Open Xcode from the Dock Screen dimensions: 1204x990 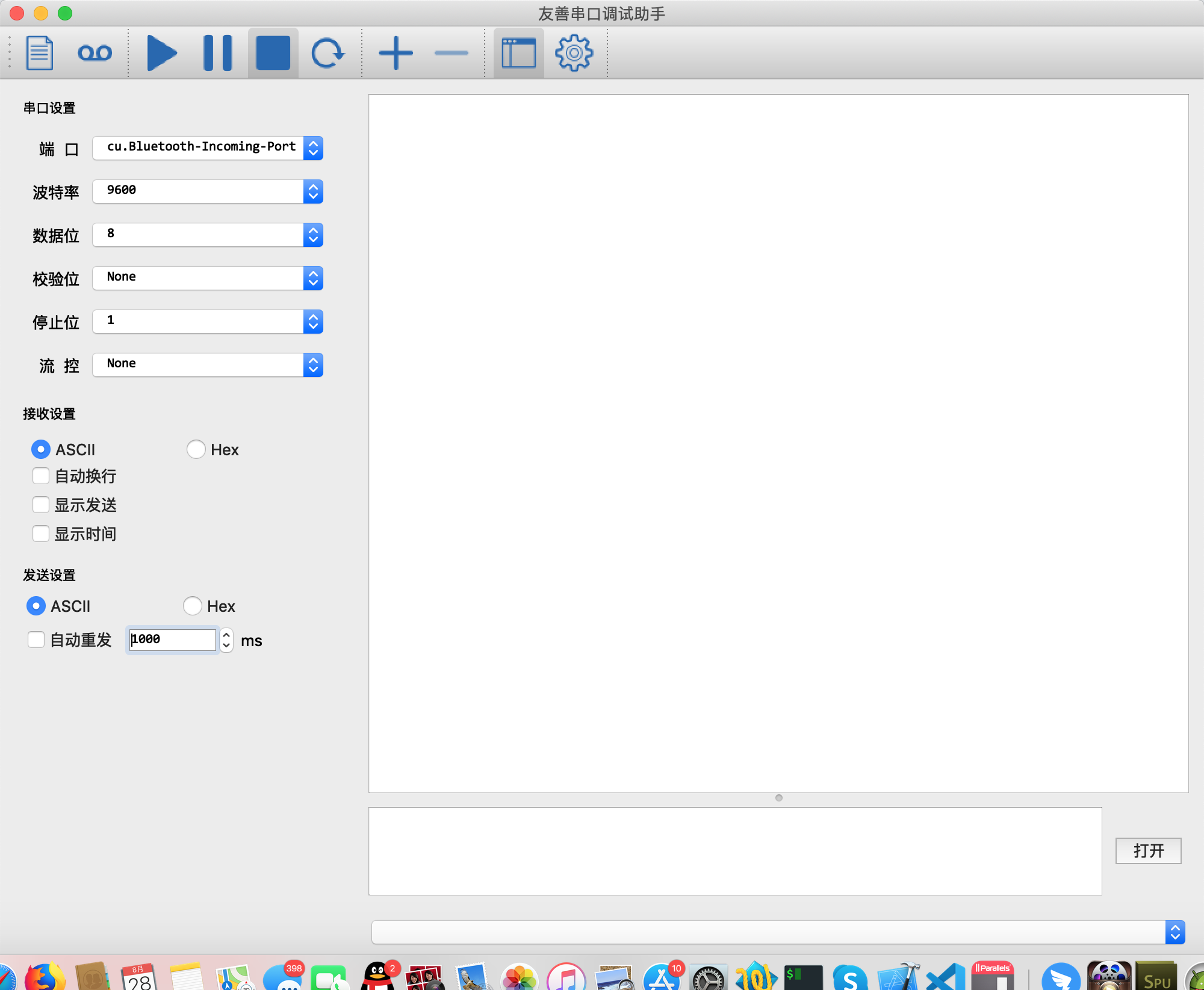[x=898, y=977]
